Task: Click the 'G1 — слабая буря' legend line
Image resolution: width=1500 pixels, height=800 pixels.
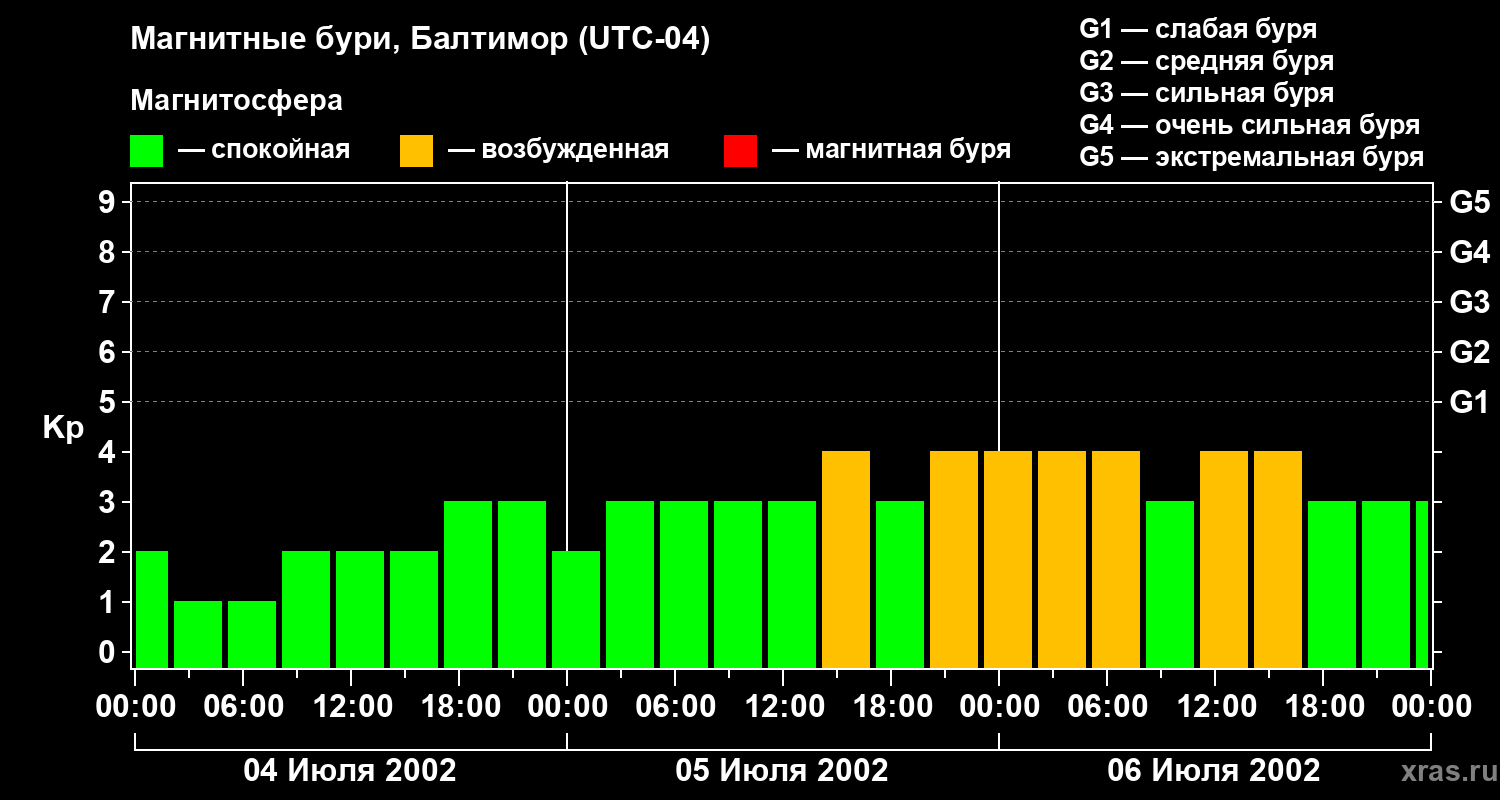Action: coord(1198,29)
